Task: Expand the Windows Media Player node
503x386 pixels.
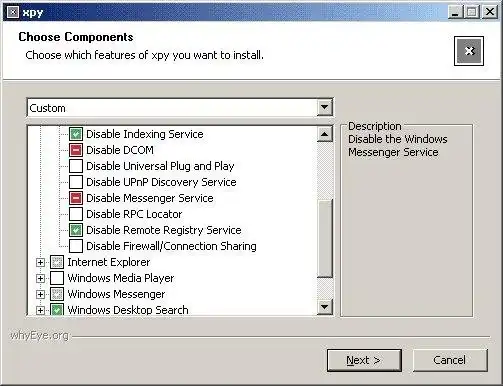Action: [40, 278]
